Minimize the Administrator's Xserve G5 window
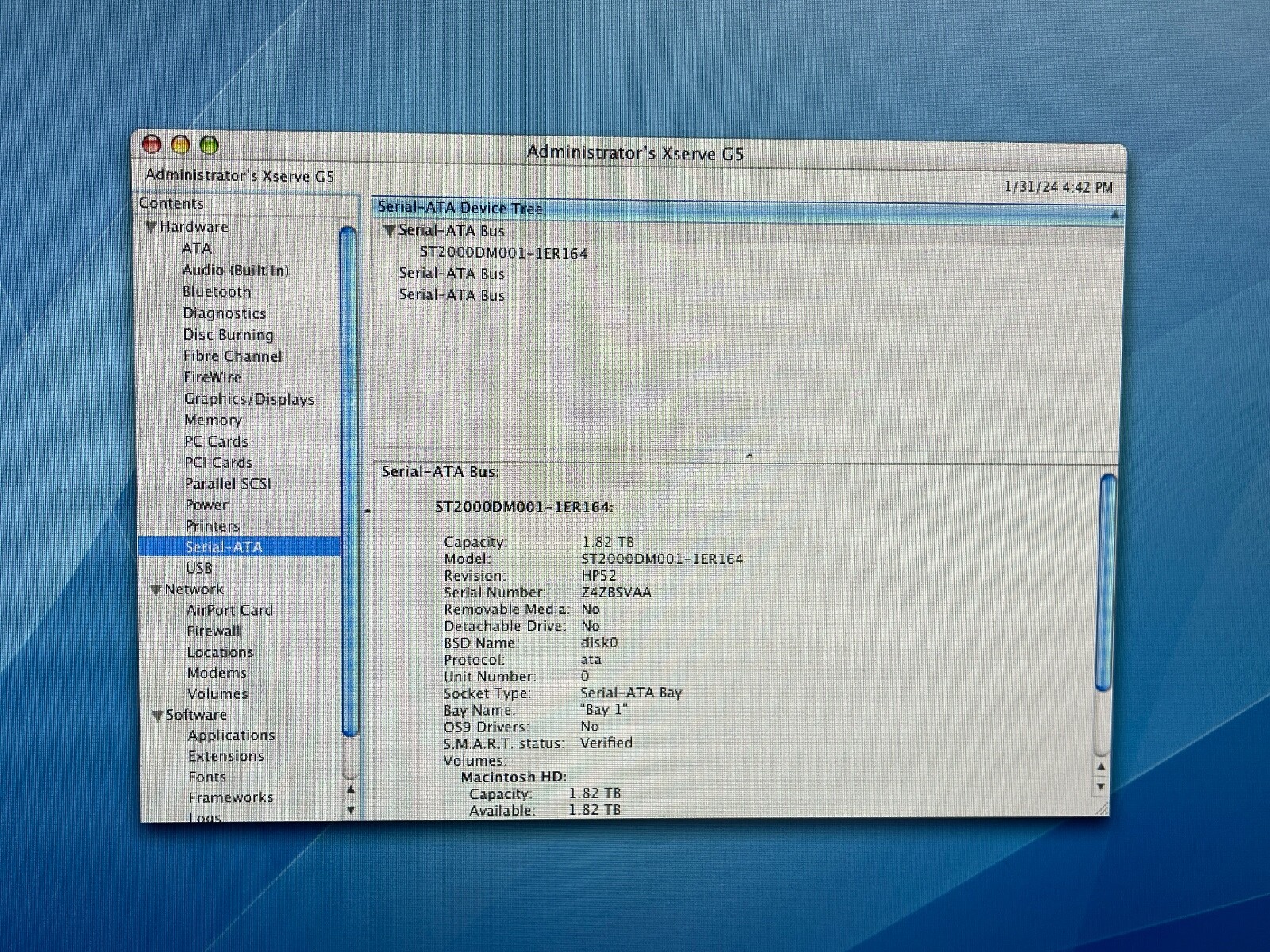Screen dimensions: 1270x952 coord(180,144)
